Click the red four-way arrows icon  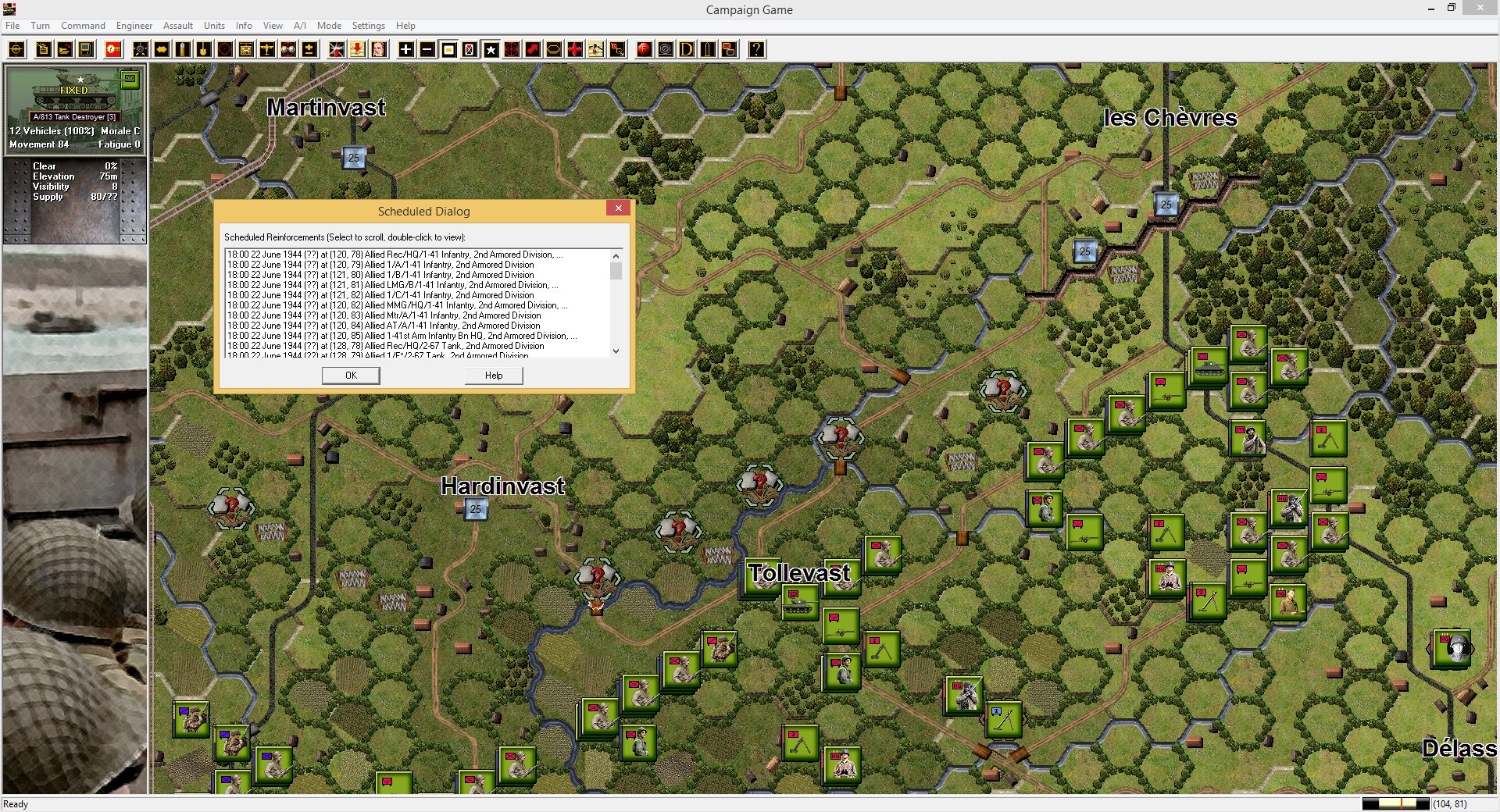click(x=575, y=49)
